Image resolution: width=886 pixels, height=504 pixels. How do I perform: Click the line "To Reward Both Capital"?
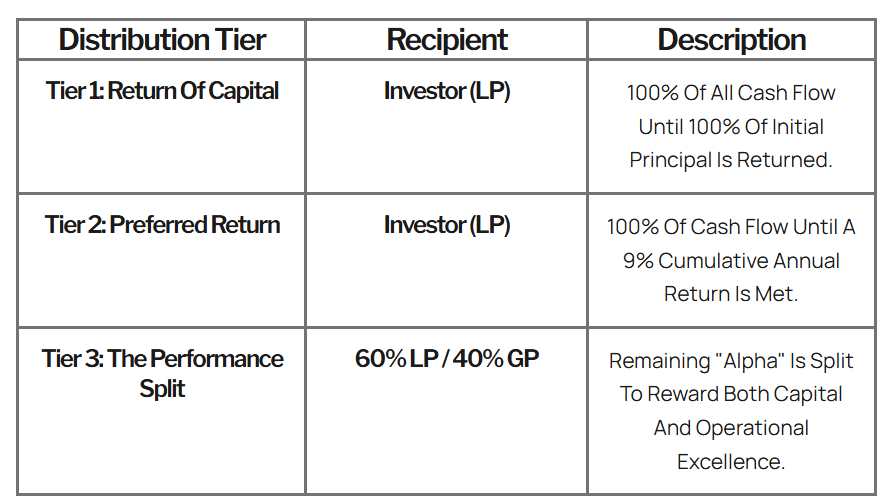pyautogui.click(x=731, y=394)
